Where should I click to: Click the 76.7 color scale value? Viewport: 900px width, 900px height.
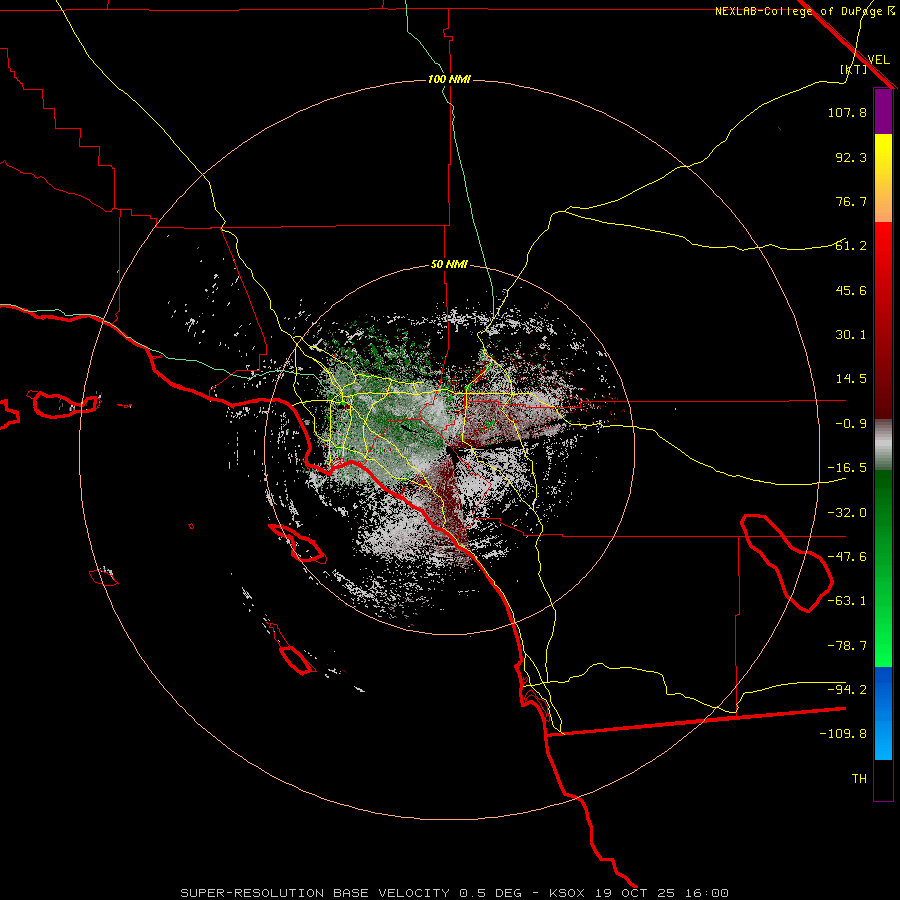tap(851, 201)
